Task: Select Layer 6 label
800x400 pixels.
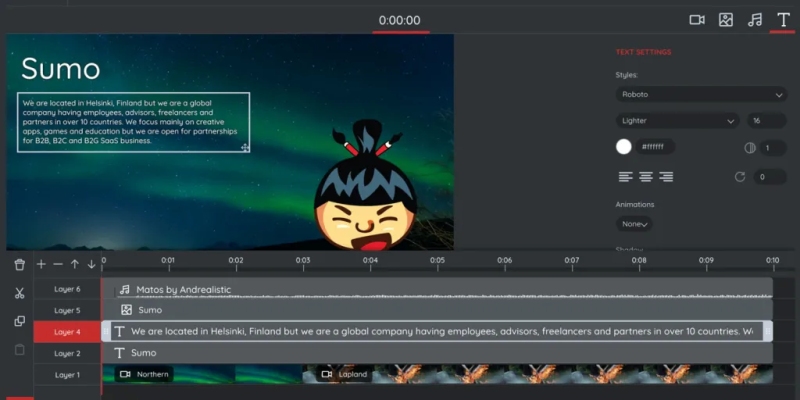Action: coord(67,289)
